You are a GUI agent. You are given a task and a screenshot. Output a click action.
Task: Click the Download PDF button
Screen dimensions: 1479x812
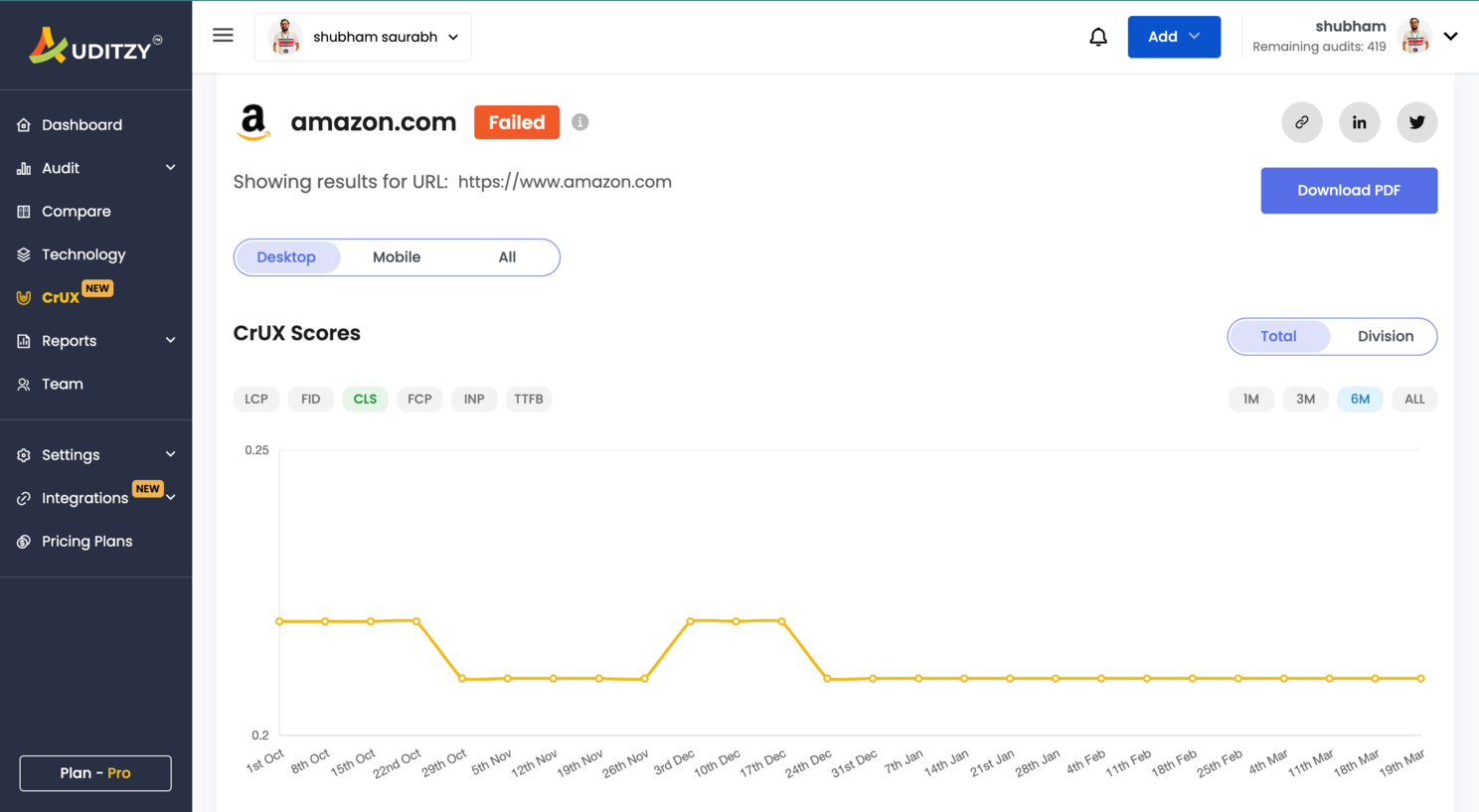pos(1349,191)
